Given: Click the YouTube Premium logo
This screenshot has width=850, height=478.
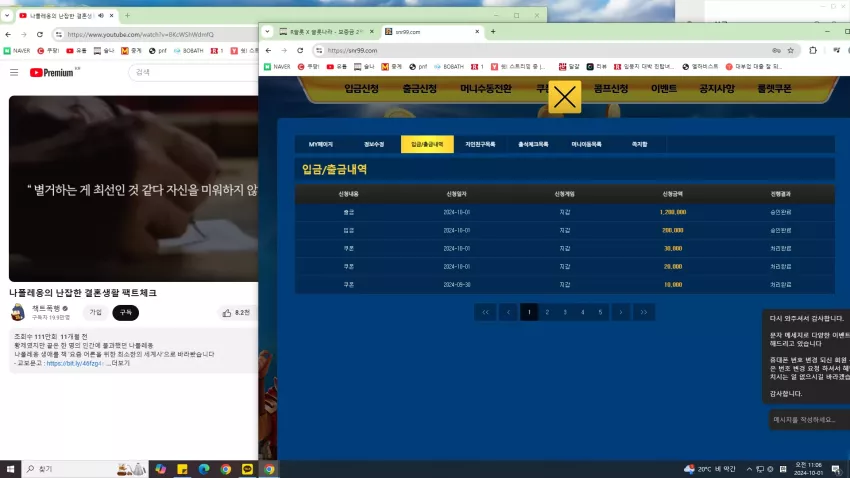Looking at the screenshot, I should click(x=52, y=73).
